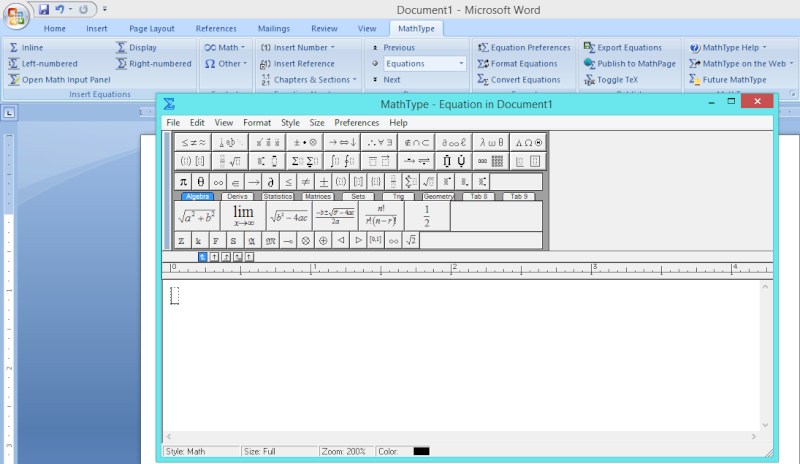Open the arrow symbols palette

click(x=342, y=142)
